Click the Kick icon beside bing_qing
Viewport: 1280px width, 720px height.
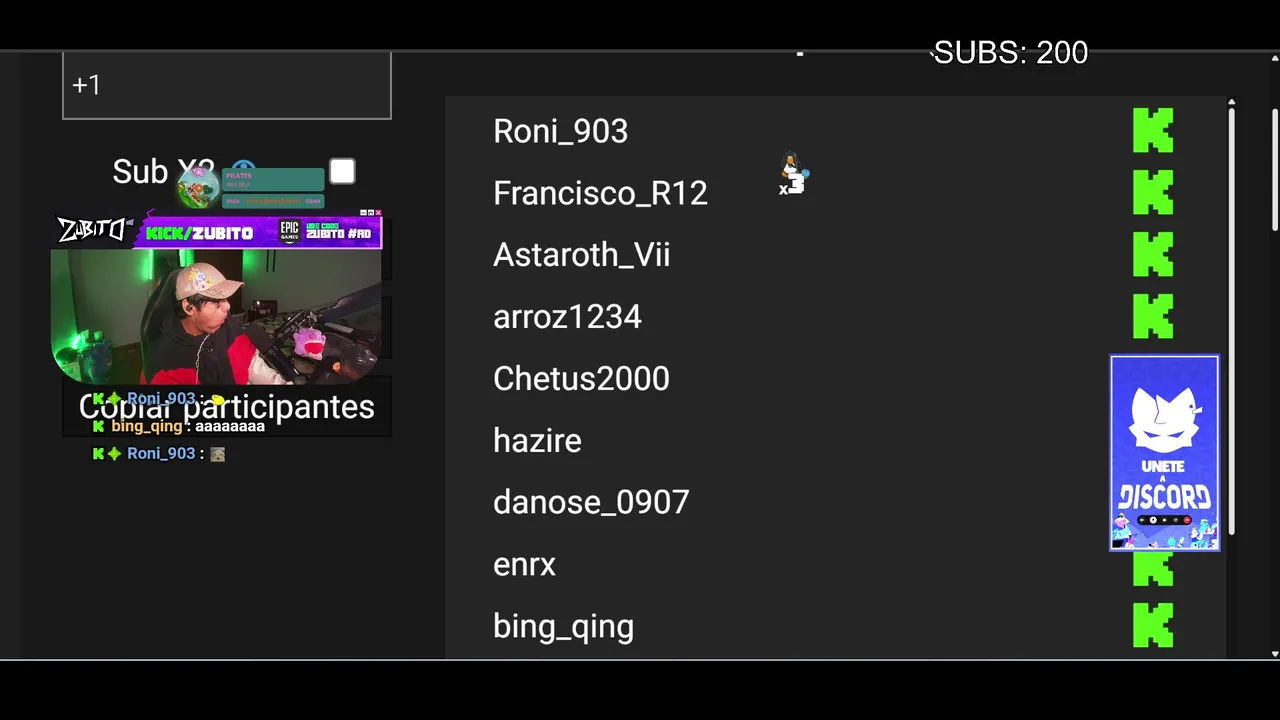pos(1153,626)
